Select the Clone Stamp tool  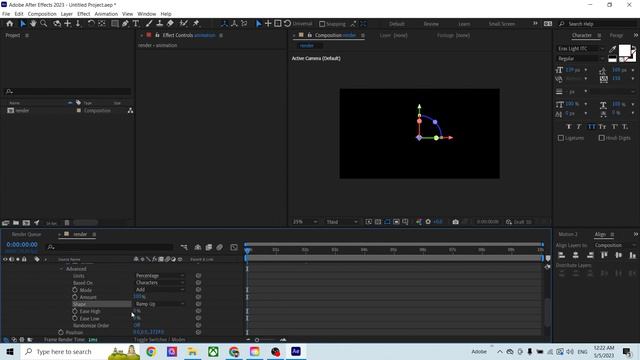[x=160, y=24]
